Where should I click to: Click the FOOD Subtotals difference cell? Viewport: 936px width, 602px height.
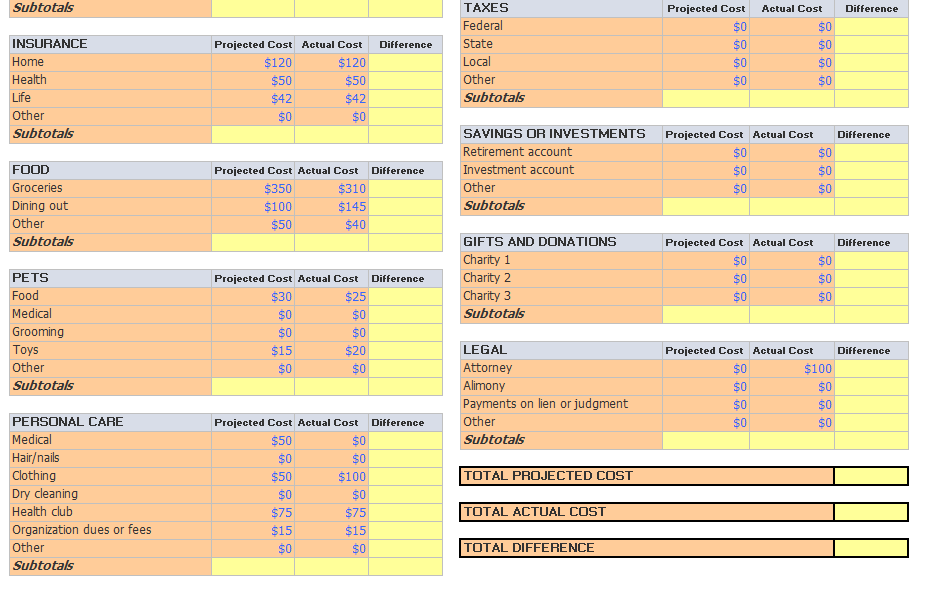[406, 242]
